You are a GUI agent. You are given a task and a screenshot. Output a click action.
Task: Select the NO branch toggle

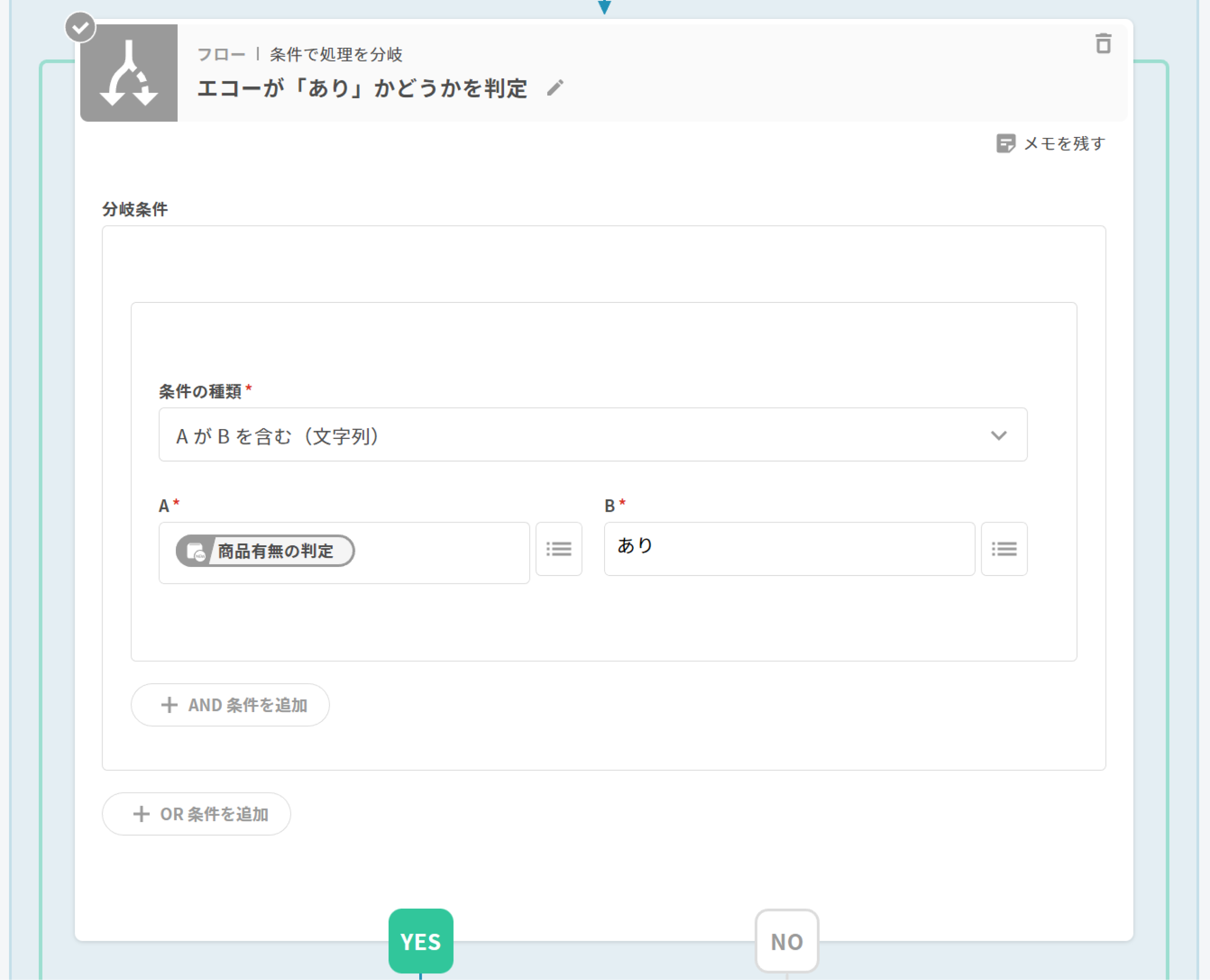tap(786, 940)
